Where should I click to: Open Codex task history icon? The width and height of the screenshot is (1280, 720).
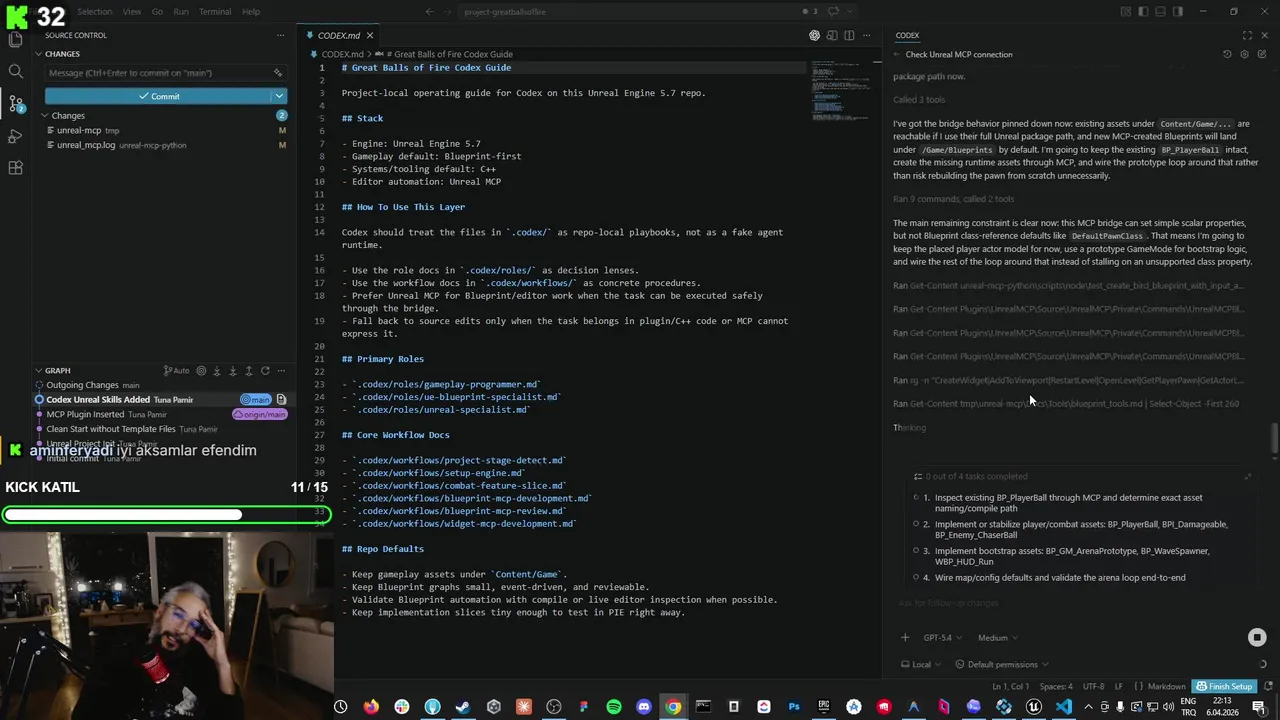[1227, 54]
